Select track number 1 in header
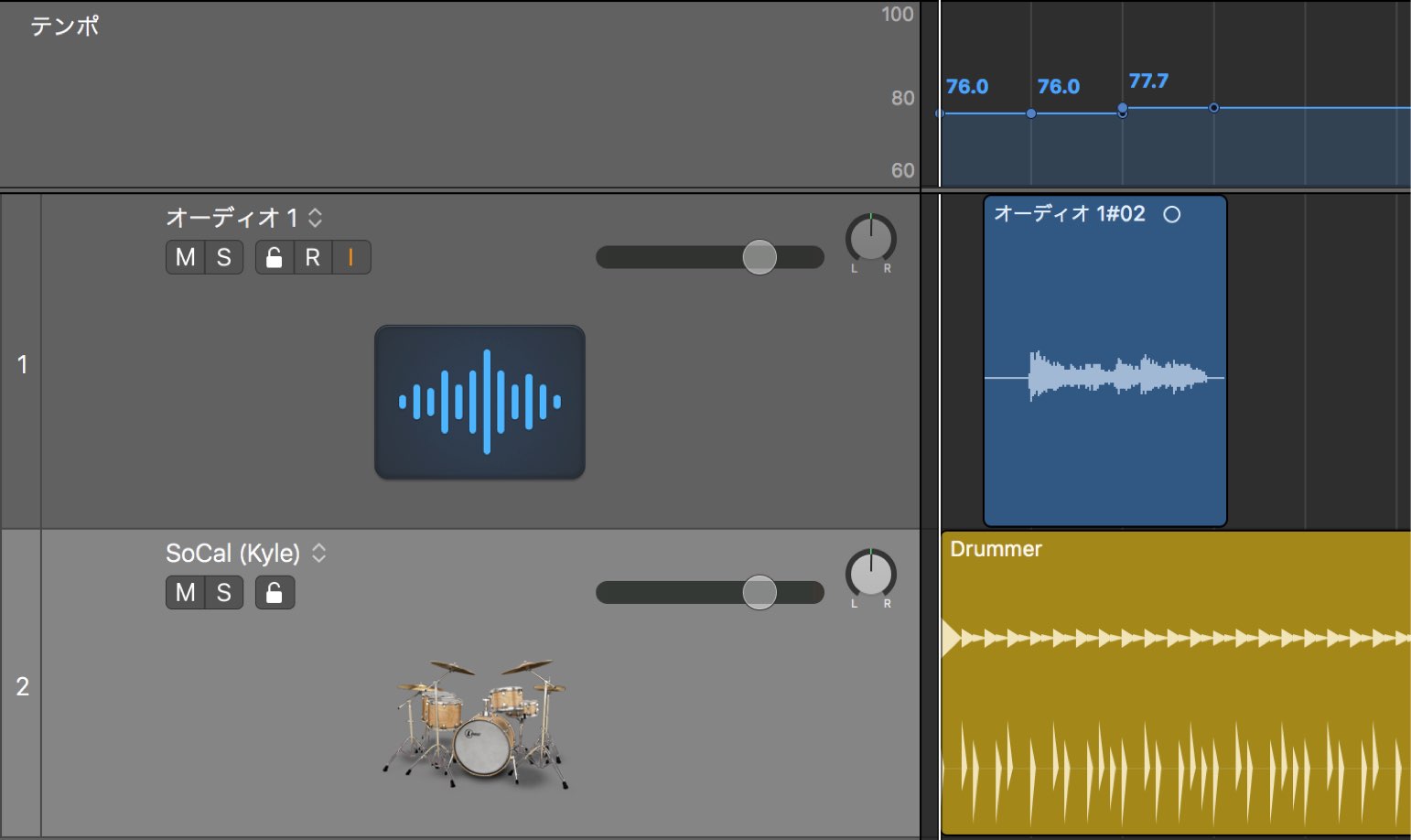This screenshot has height=840, width=1411. [x=22, y=364]
